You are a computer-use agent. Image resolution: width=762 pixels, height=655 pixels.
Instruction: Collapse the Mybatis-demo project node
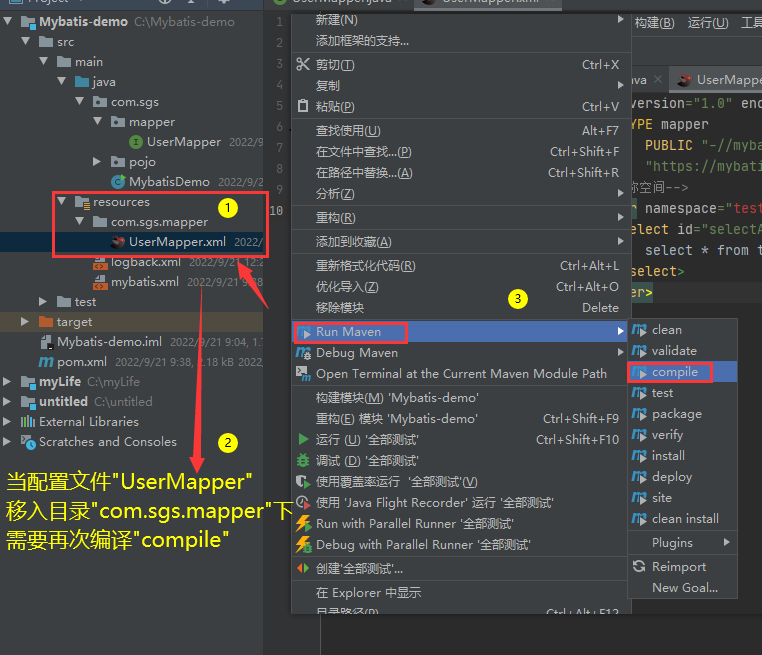pyautogui.click(x=8, y=21)
